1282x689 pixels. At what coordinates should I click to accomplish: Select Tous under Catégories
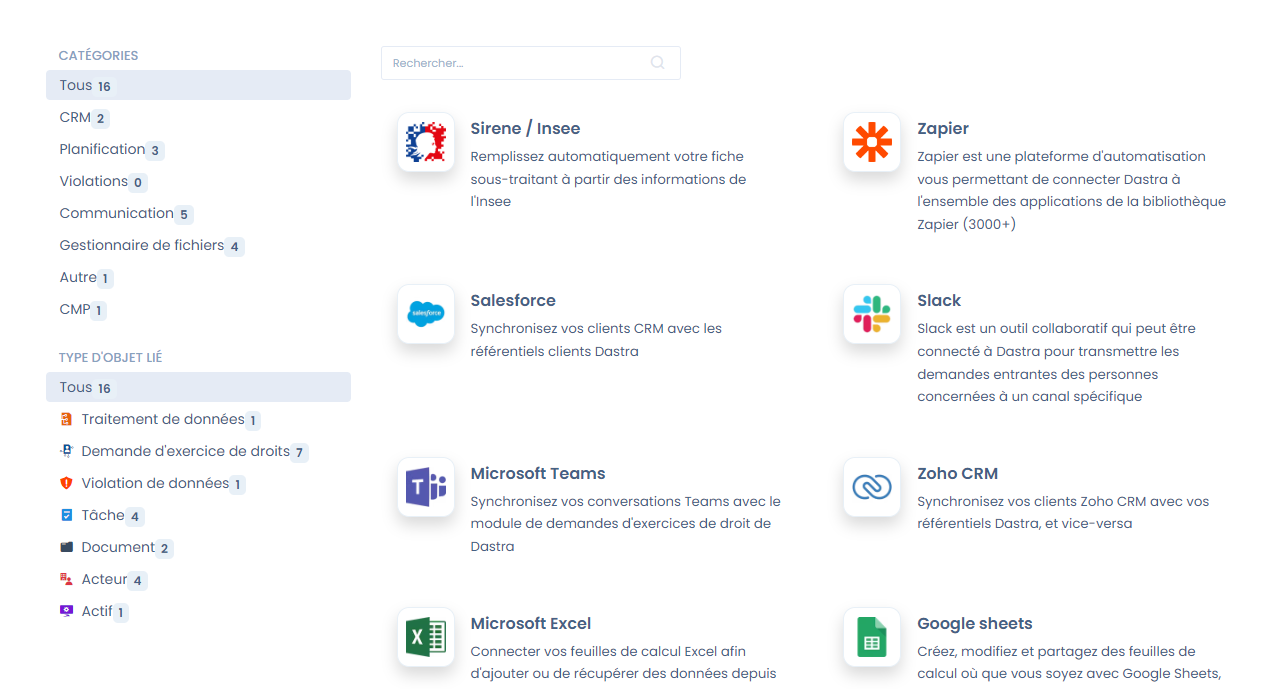(198, 85)
